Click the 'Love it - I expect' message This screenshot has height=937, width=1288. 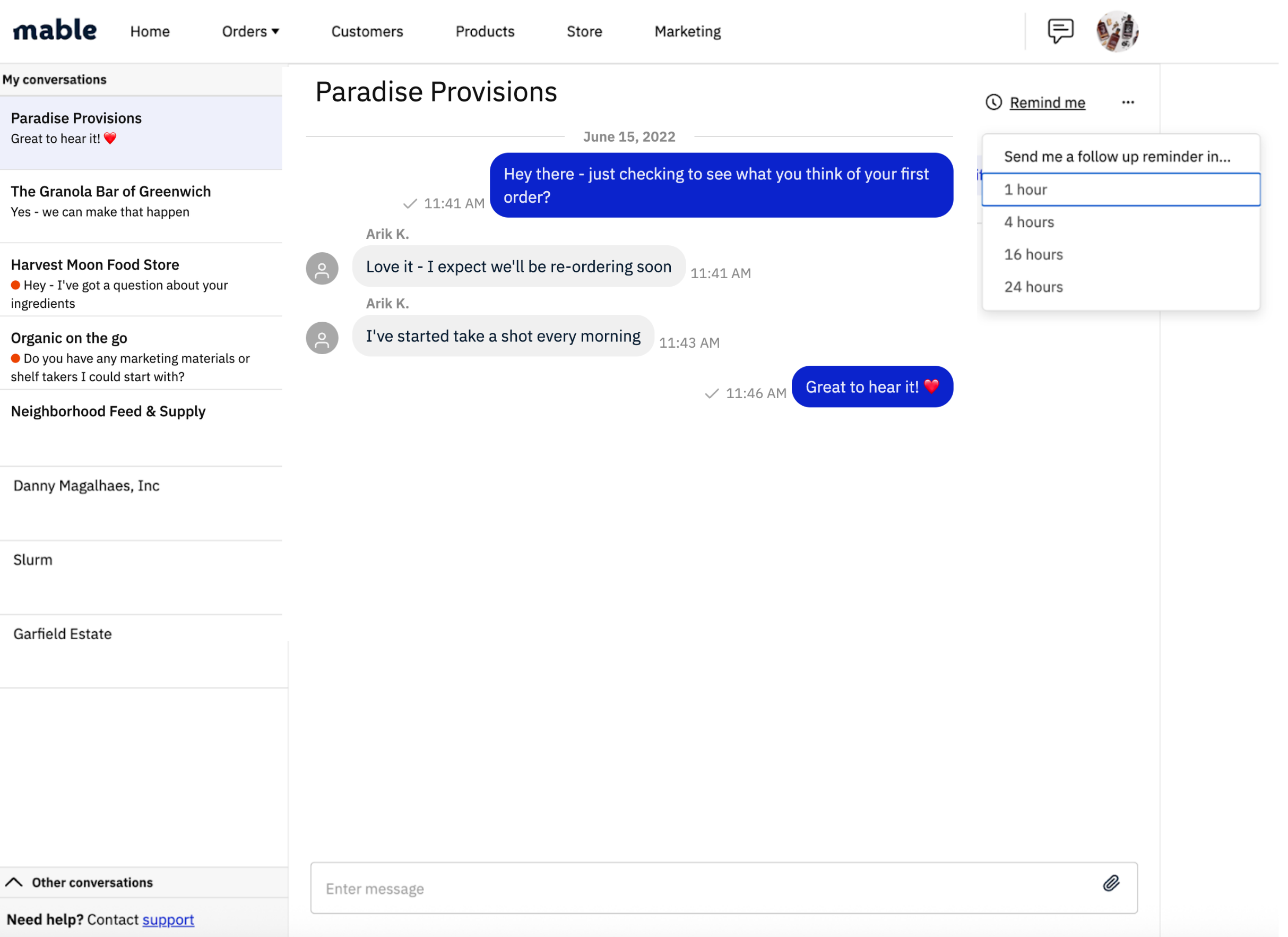click(518, 267)
